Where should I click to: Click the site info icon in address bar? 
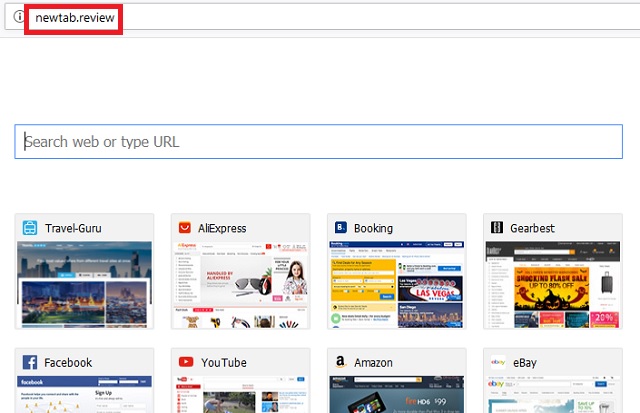[19, 17]
